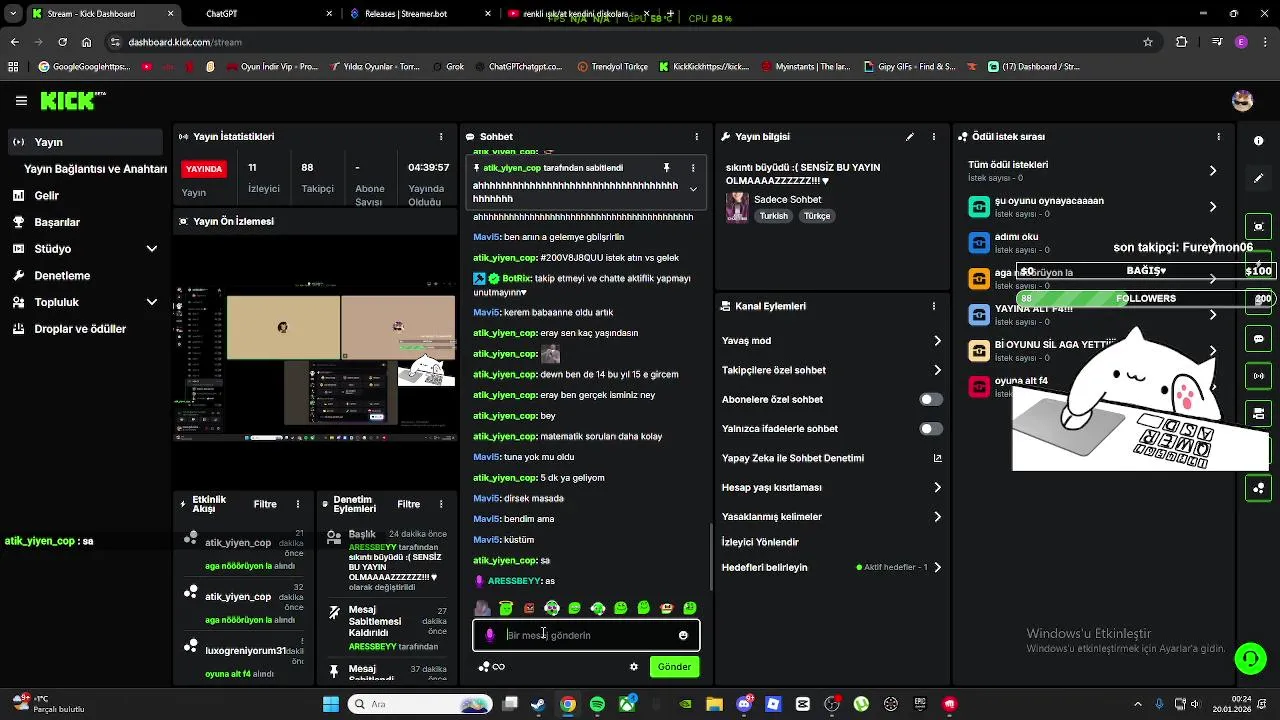Click the Turkish language tag

(x=774, y=216)
